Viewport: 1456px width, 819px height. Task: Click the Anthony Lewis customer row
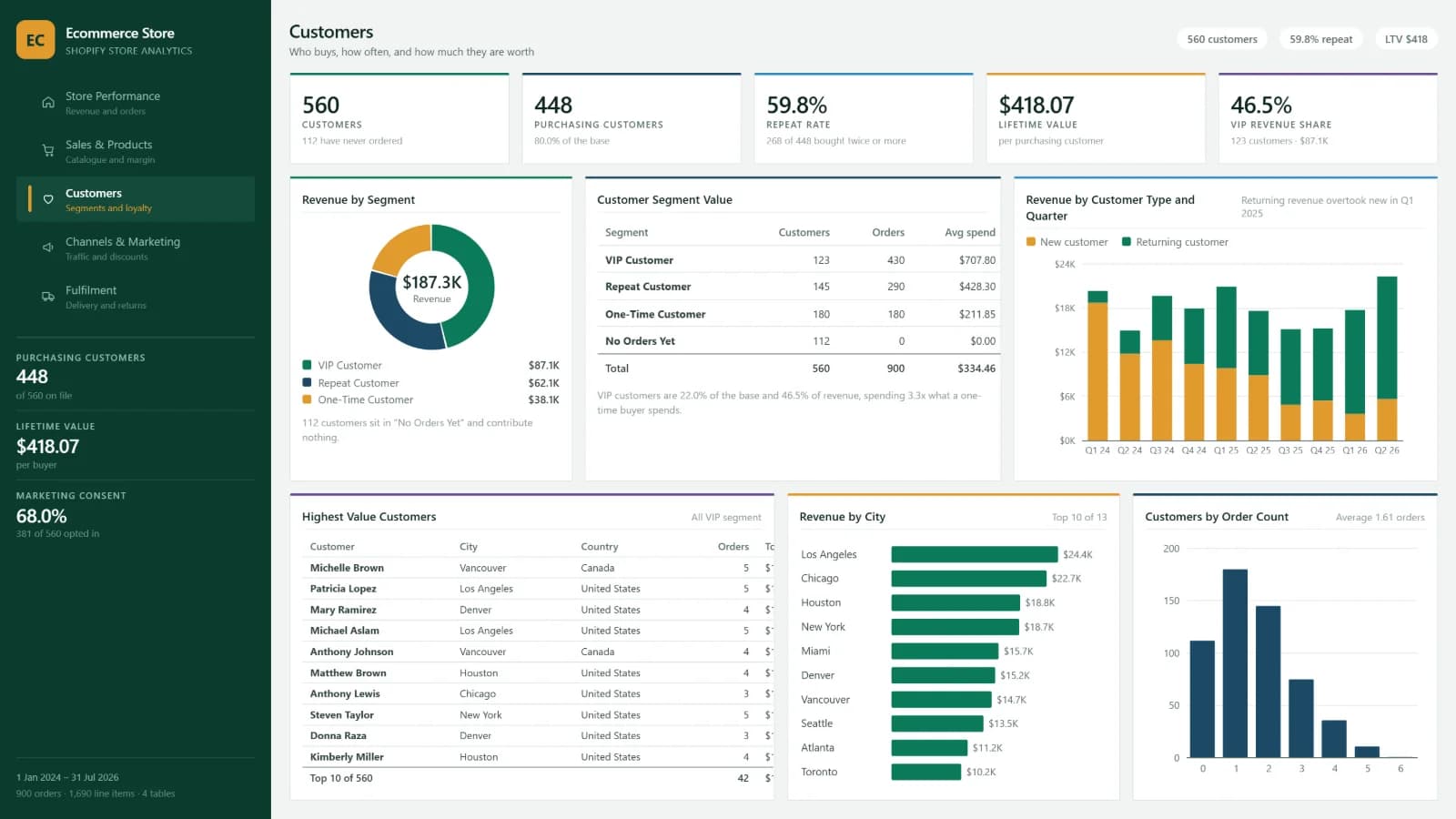tap(537, 693)
